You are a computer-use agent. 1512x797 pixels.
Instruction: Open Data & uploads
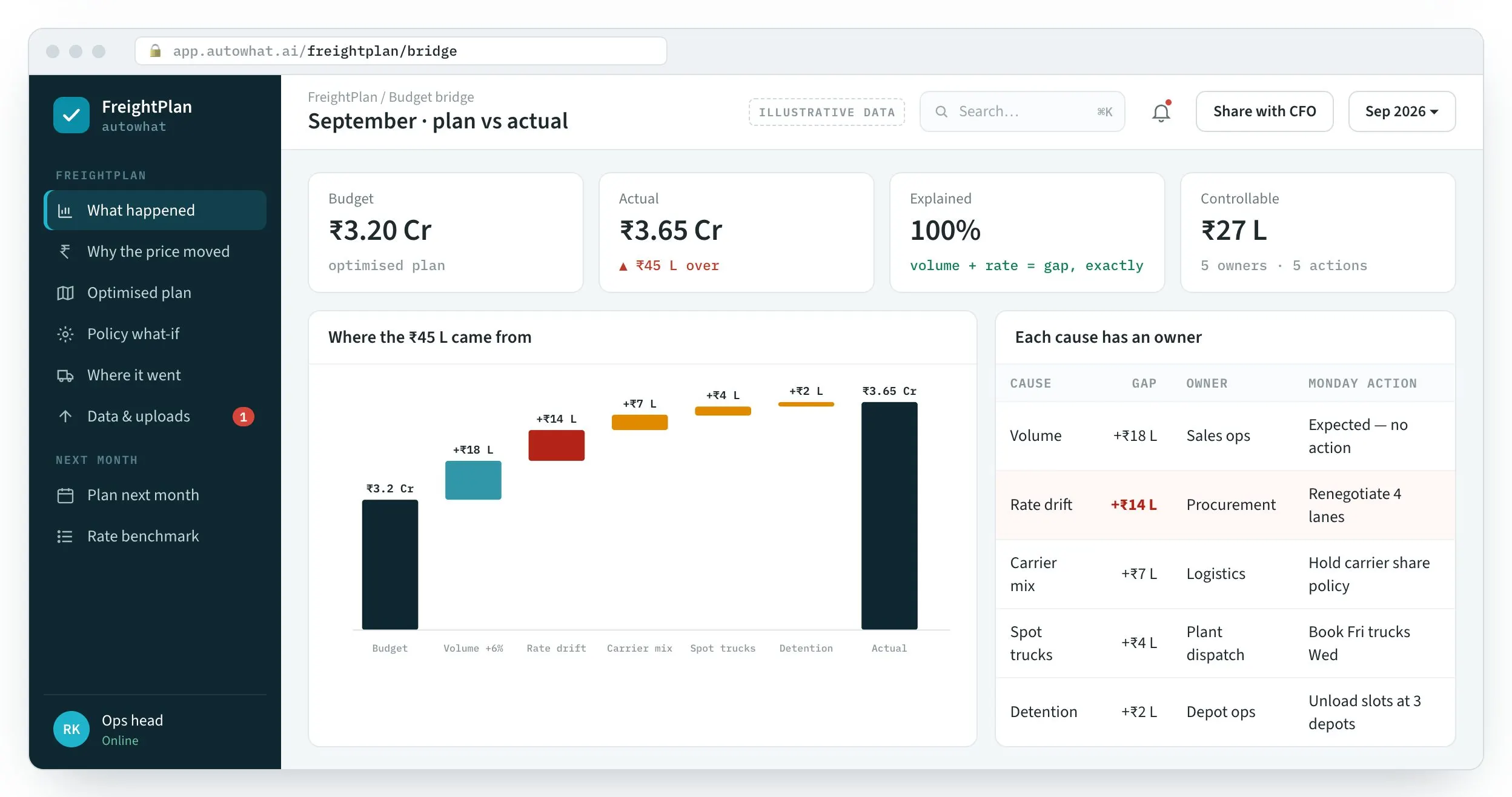(x=155, y=416)
